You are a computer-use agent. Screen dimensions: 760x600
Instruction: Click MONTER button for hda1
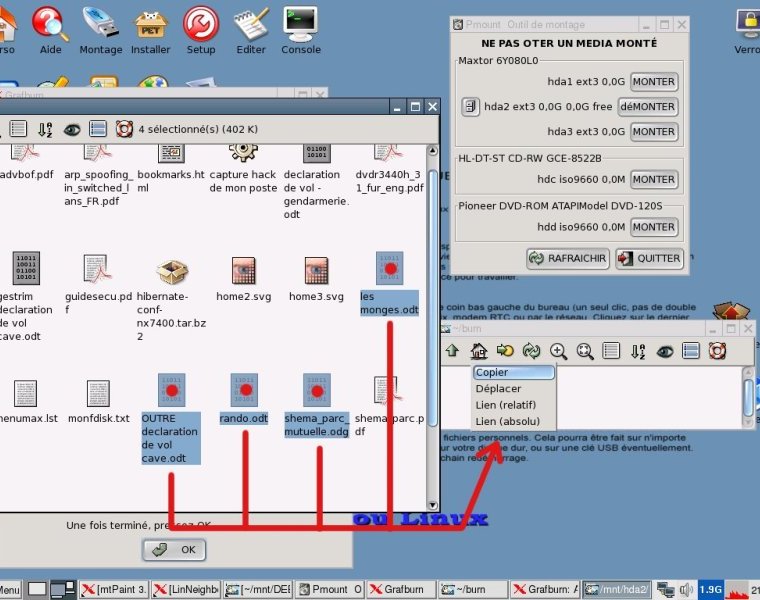[653, 82]
